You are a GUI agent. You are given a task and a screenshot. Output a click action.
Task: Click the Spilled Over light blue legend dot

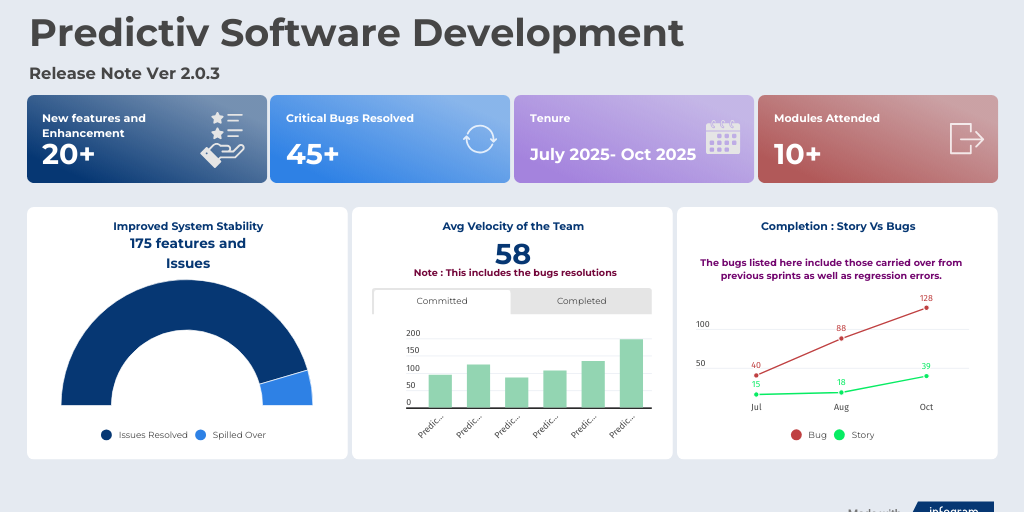(200, 435)
